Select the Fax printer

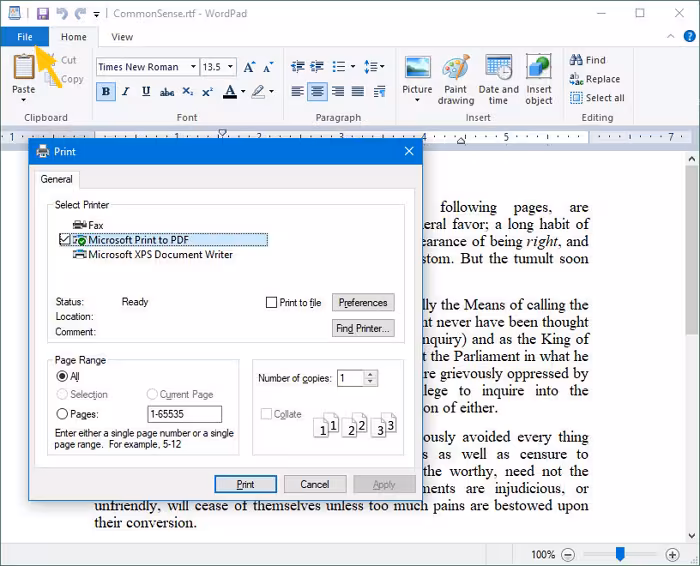pyautogui.click(x=88, y=225)
